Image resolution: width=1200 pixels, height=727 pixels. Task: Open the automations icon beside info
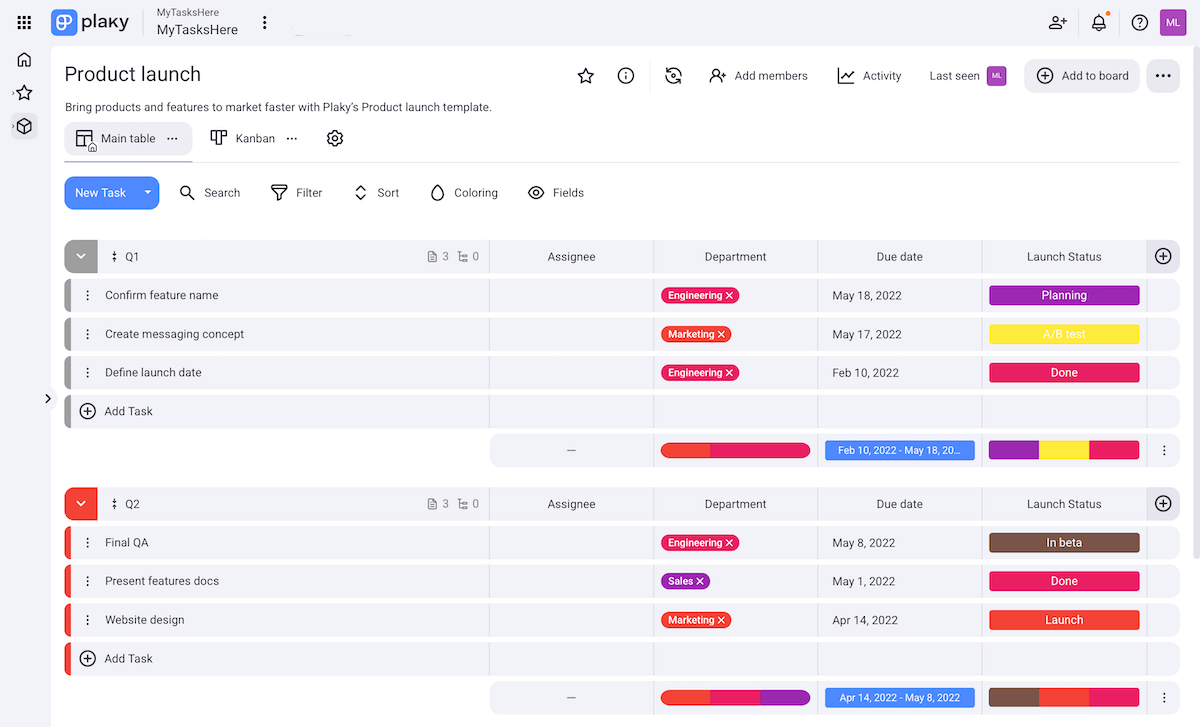click(x=674, y=76)
